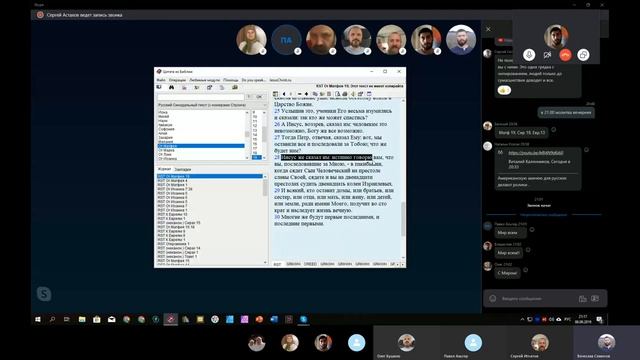Open the Windows Start menu
The width and height of the screenshot is (640, 360).
38,320
